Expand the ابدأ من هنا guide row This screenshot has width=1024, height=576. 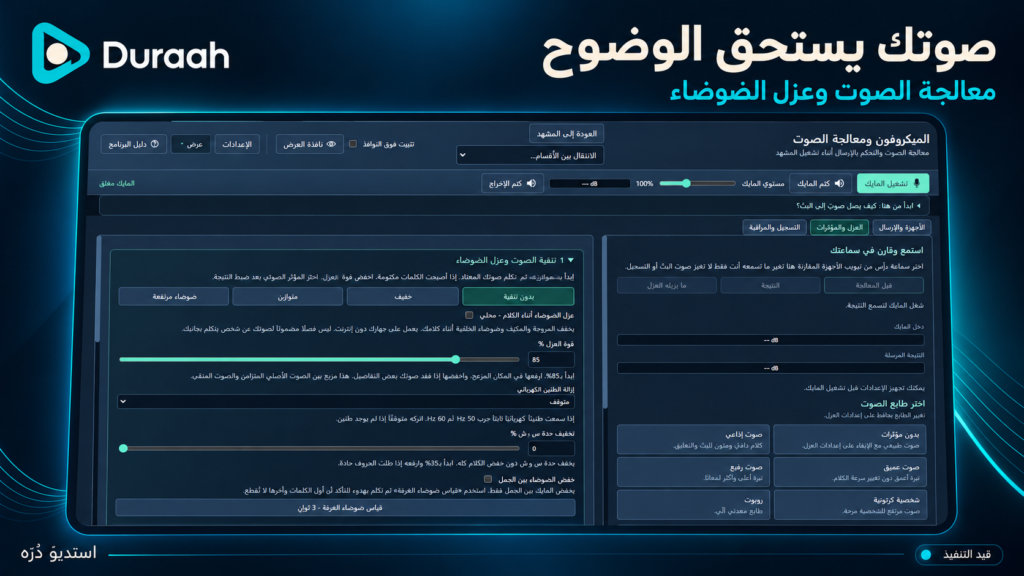pos(514,206)
